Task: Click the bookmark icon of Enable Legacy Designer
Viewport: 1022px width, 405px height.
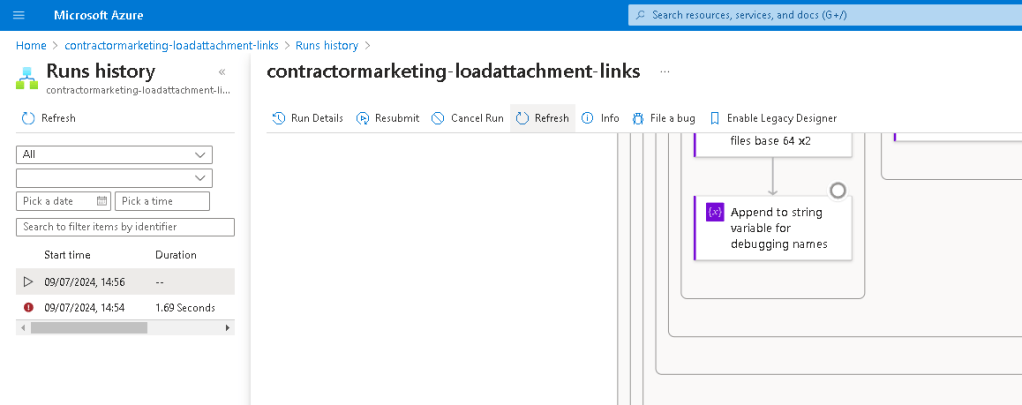Action: point(715,118)
